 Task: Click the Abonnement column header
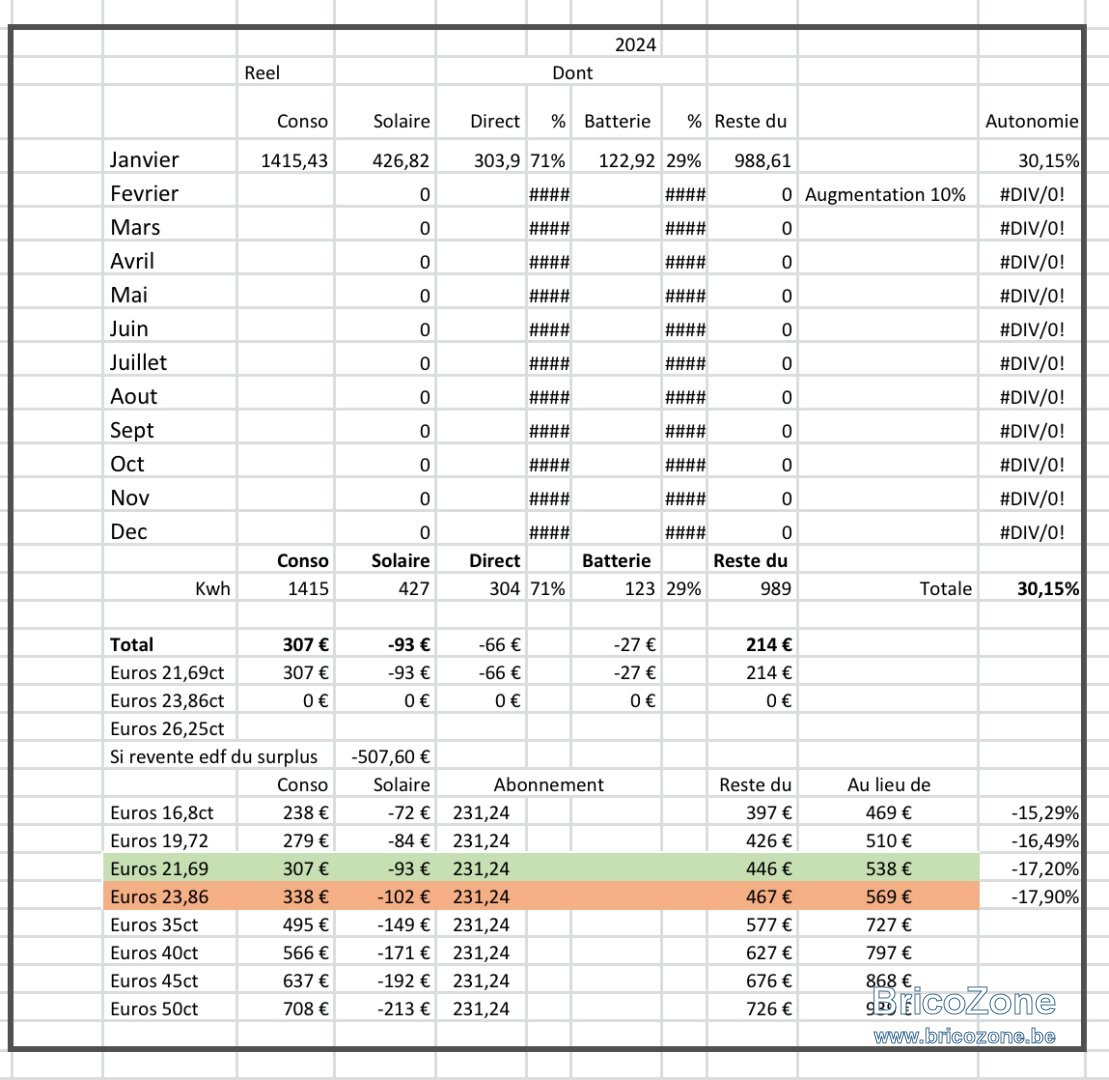click(549, 784)
